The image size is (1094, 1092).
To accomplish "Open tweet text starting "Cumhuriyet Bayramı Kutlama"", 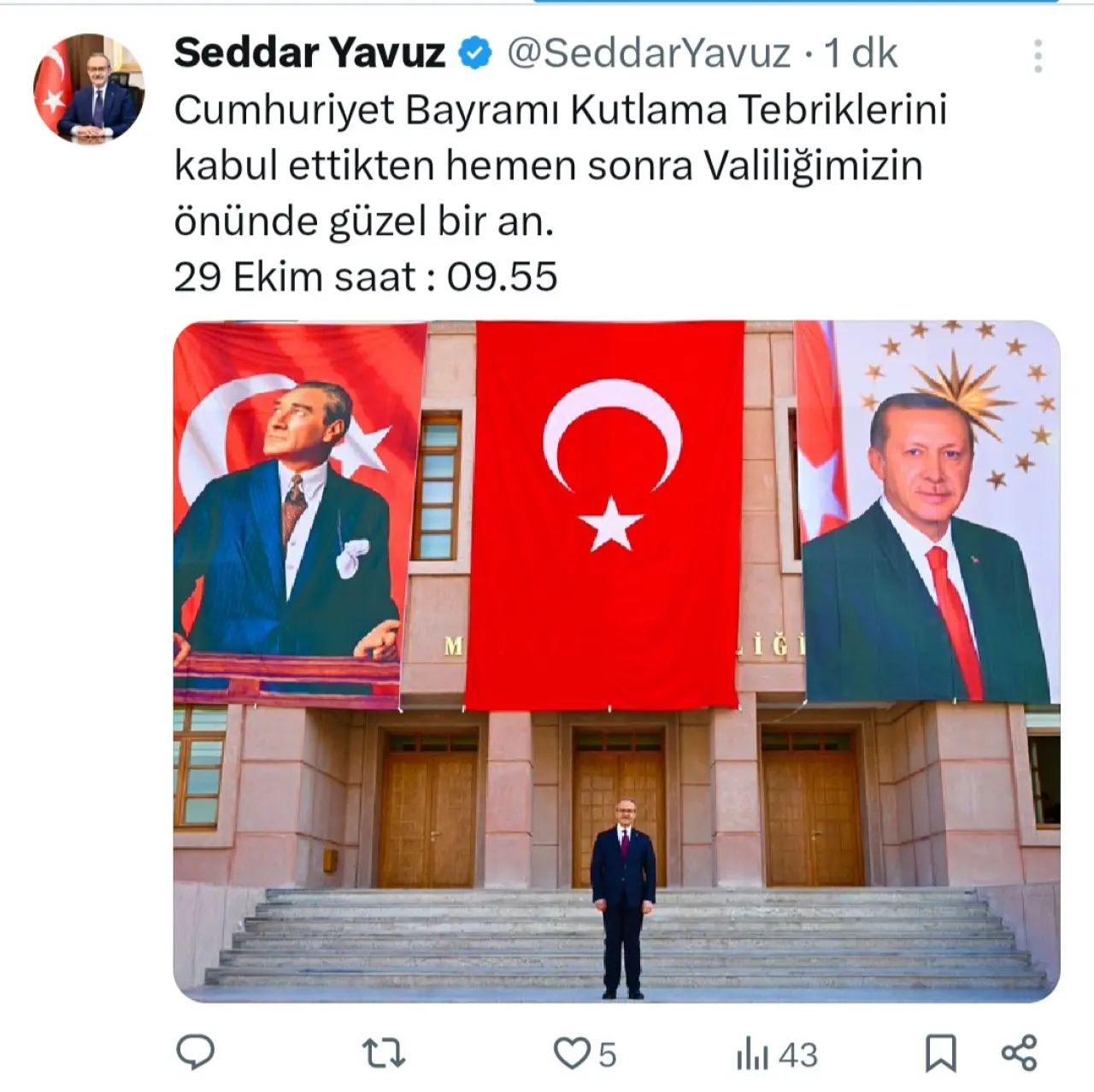I will [561, 165].
